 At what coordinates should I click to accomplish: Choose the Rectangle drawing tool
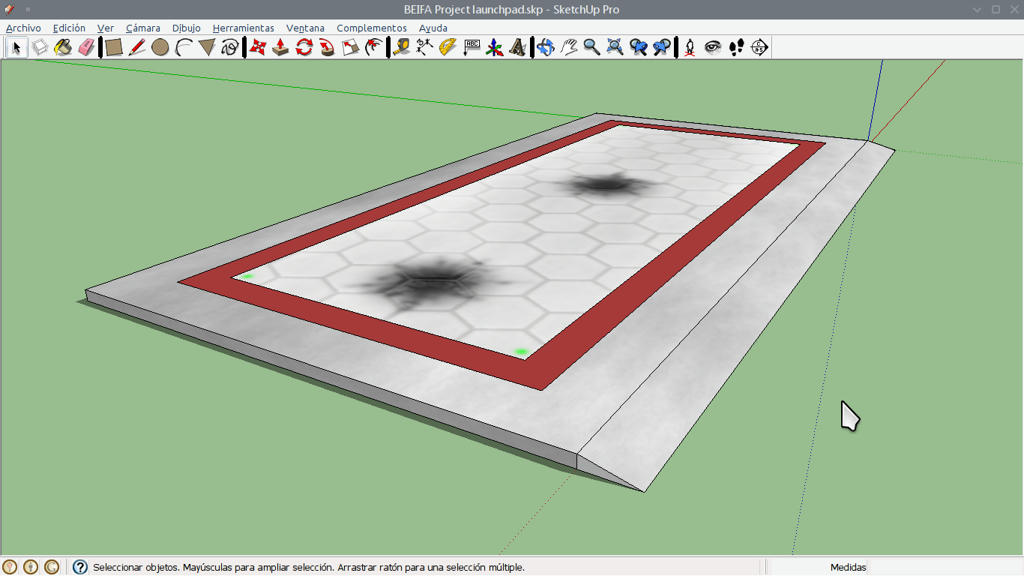pos(114,47)
